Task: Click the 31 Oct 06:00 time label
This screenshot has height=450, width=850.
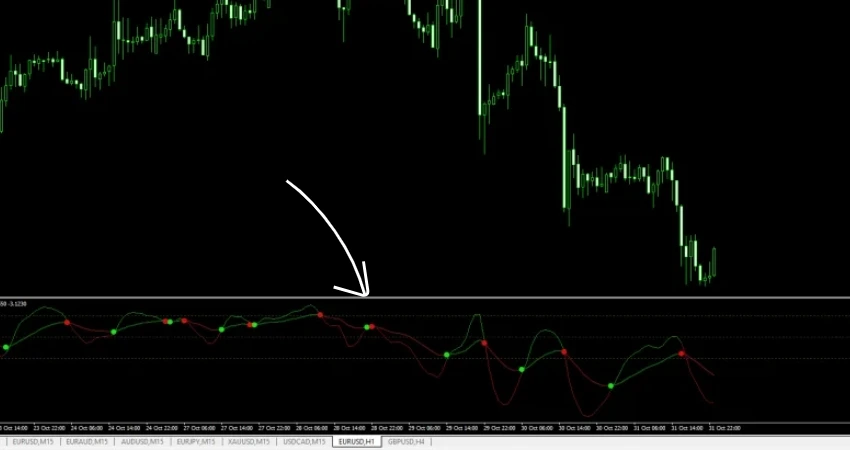Action: pyautogui.click(x=650, y=428)
